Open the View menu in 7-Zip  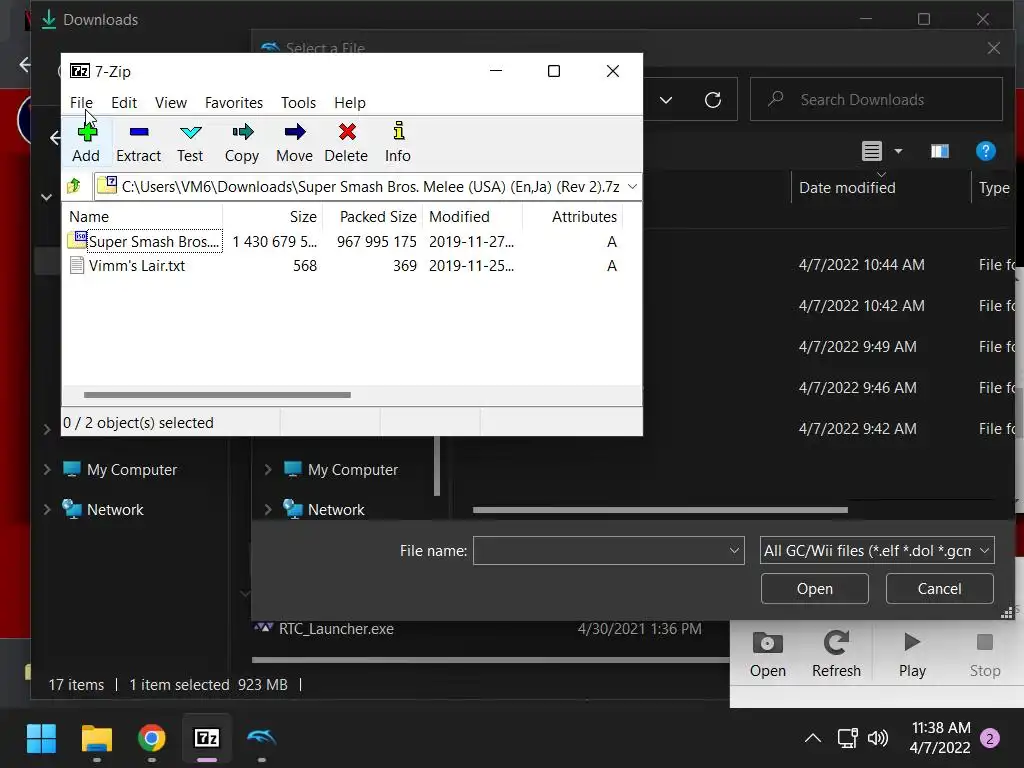(x=170, y=103)
